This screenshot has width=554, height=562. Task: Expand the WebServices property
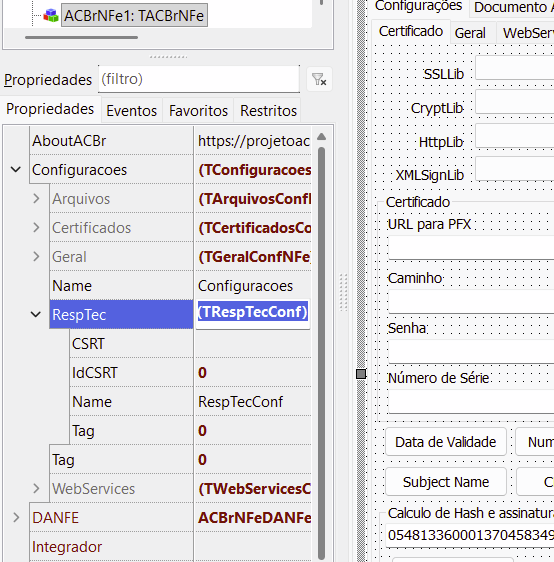[x=36, y=489]
